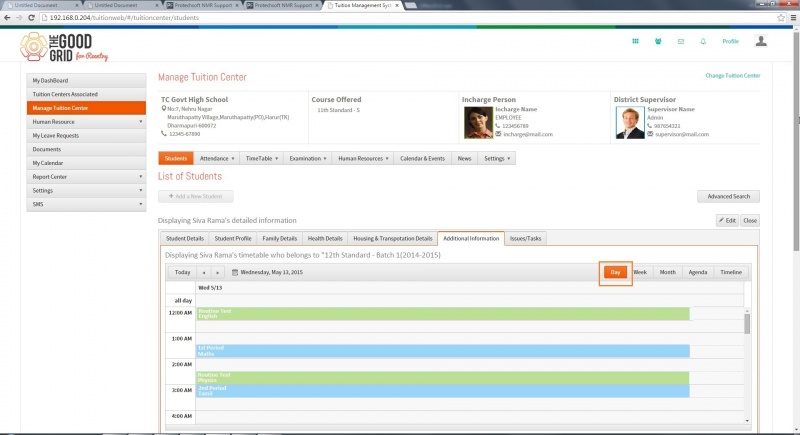Bookmark page with the star icon

click(x=781, y=17)
